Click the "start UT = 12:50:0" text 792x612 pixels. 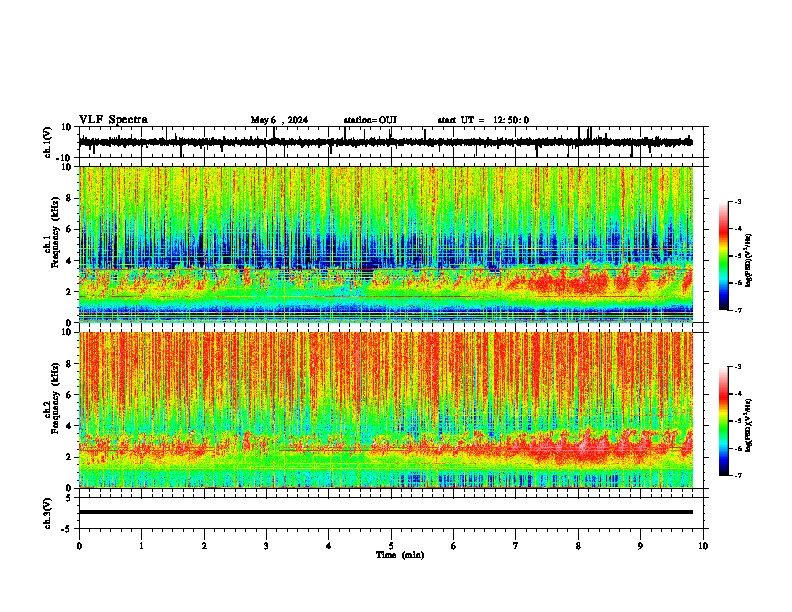[483, 120]
